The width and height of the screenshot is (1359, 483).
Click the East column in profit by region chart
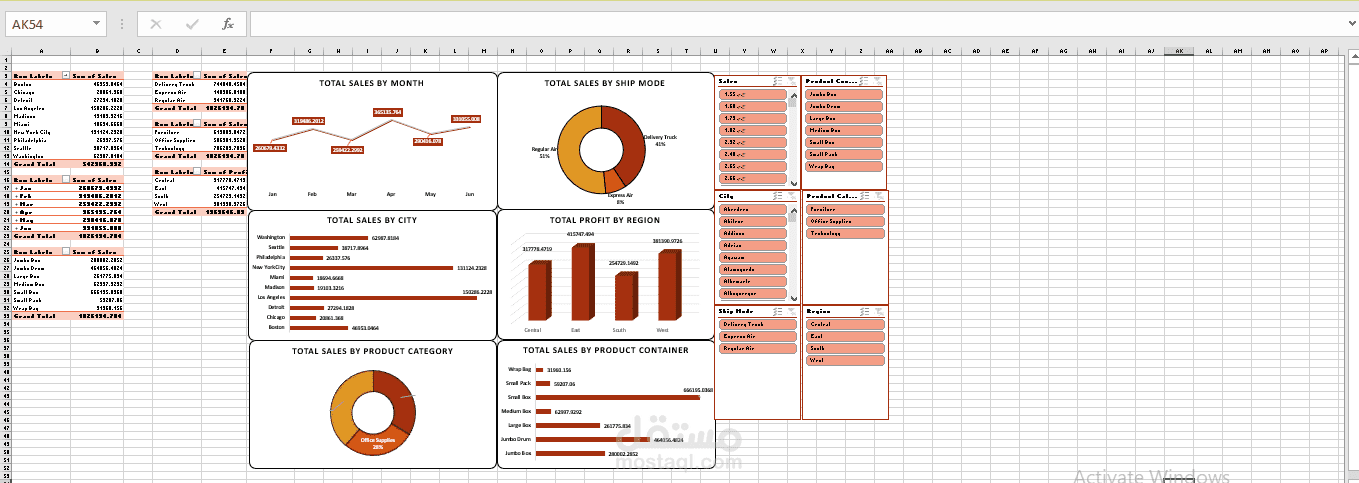tap(582, 283)
